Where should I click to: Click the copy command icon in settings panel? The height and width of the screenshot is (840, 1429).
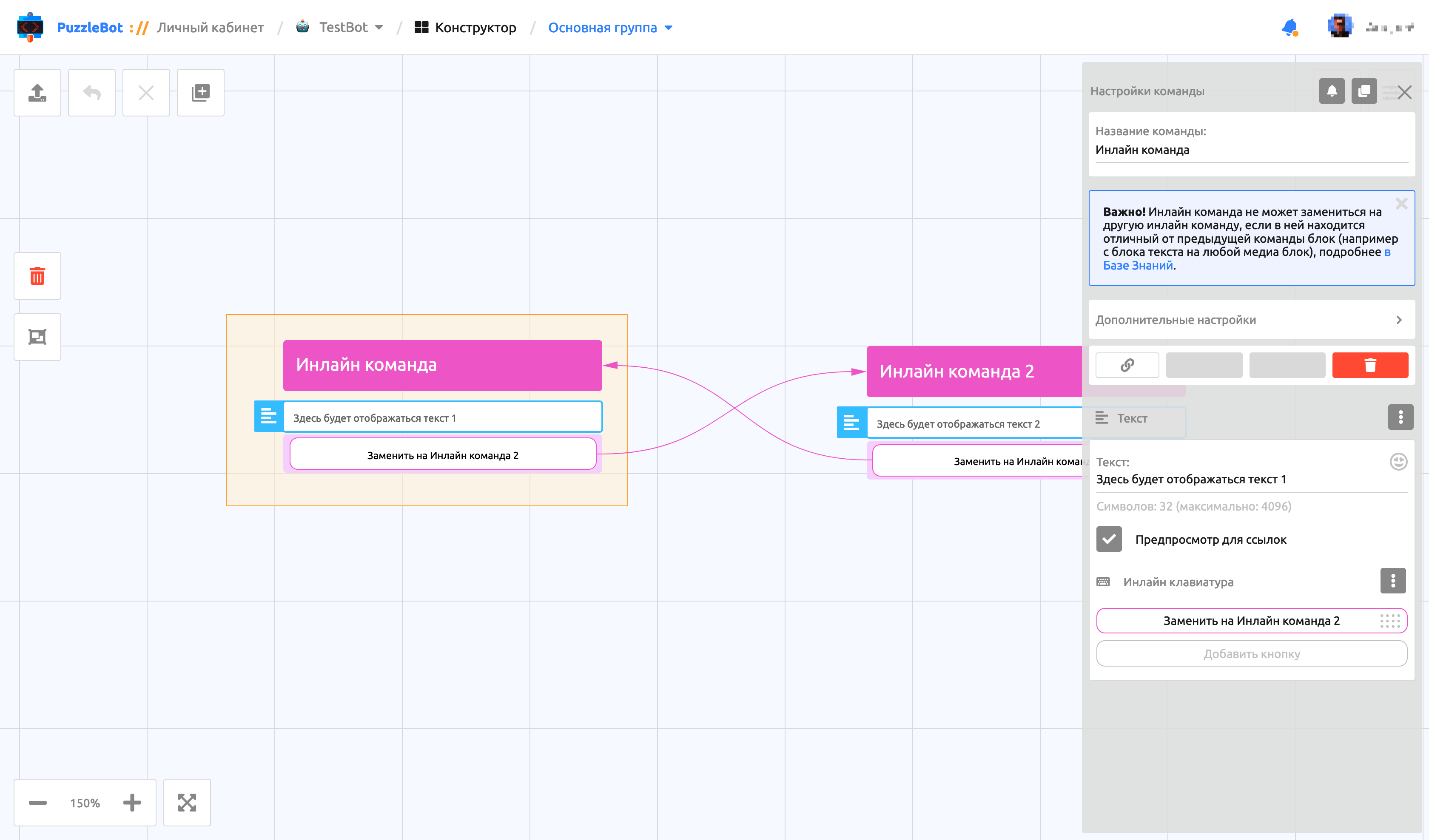tap(1364, 91)
